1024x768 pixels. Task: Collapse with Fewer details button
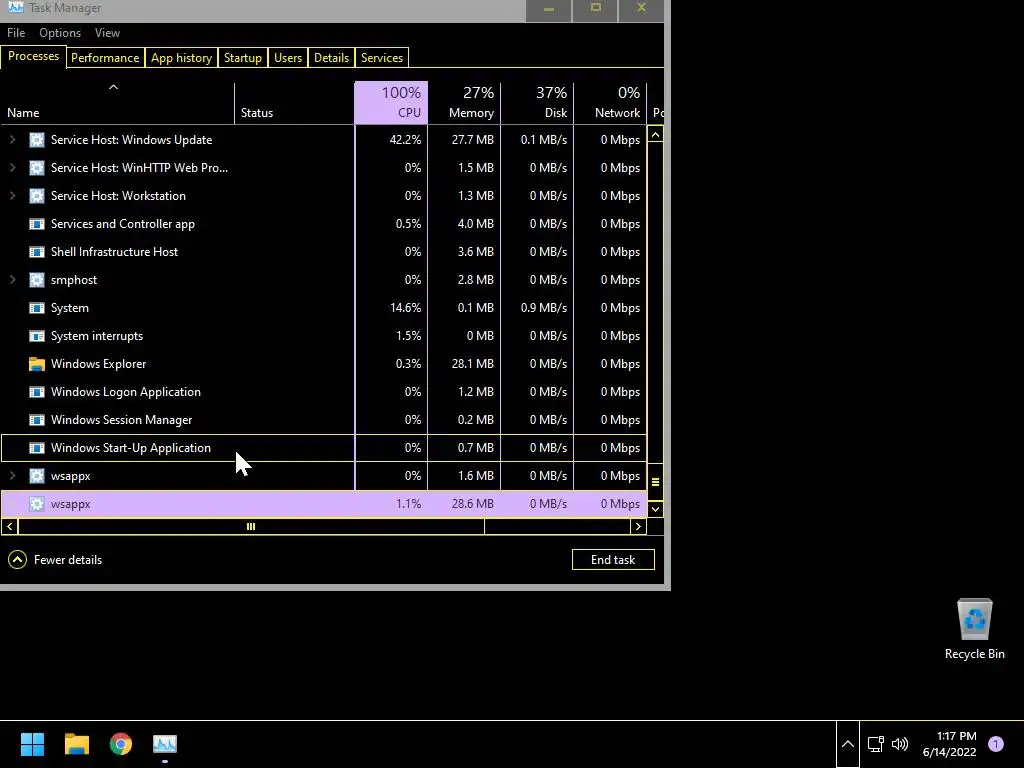tap(55, 560)
